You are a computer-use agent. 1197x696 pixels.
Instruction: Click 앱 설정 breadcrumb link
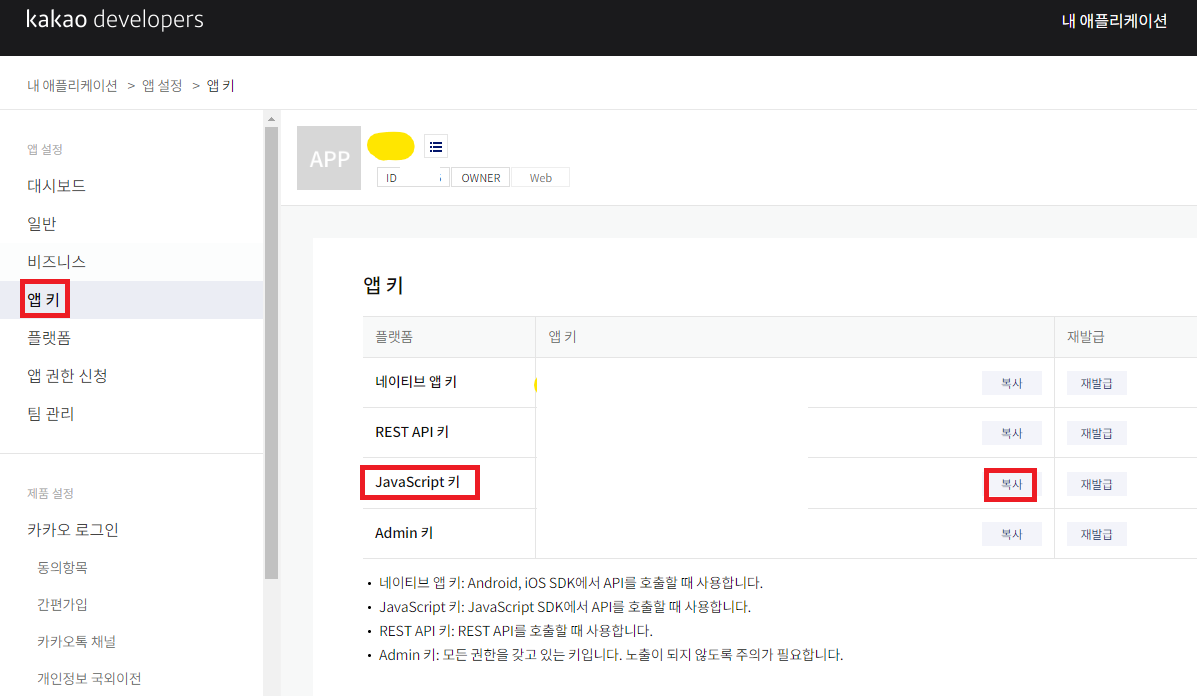(162, 85)
